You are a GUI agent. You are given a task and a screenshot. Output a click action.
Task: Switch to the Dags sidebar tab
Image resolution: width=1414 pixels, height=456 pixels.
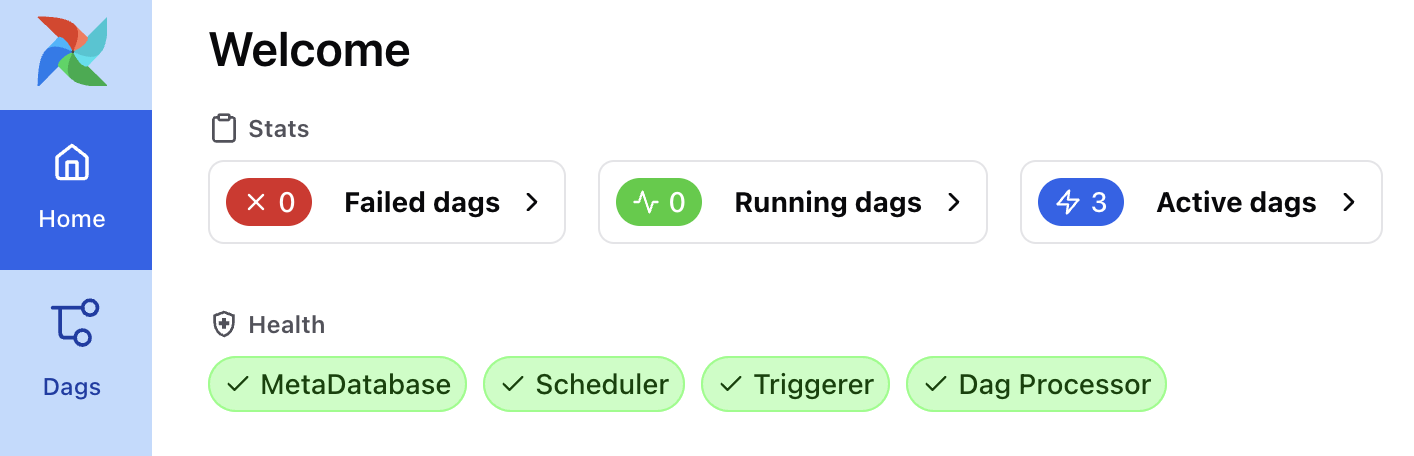72,350
